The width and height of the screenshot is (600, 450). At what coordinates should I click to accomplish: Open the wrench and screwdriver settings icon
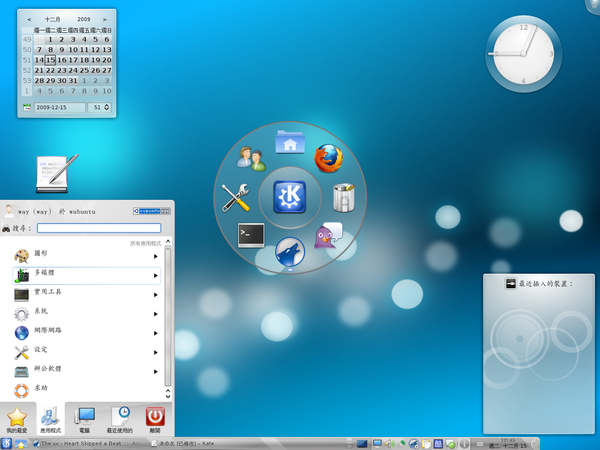click(236, 197)
